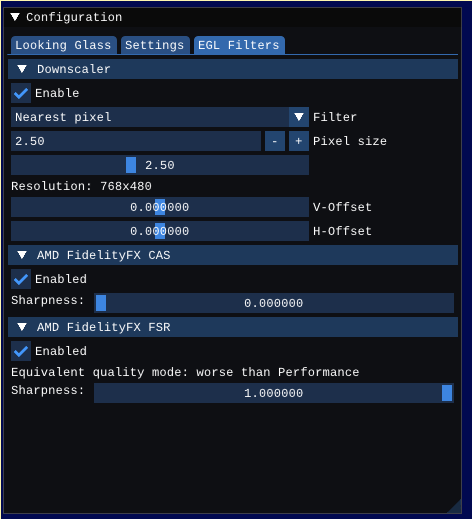Image resolution: width=472 pixels, height=519 pixels.
Task: Uncheck the CAS Enabled checkbox
Action: 21,279
